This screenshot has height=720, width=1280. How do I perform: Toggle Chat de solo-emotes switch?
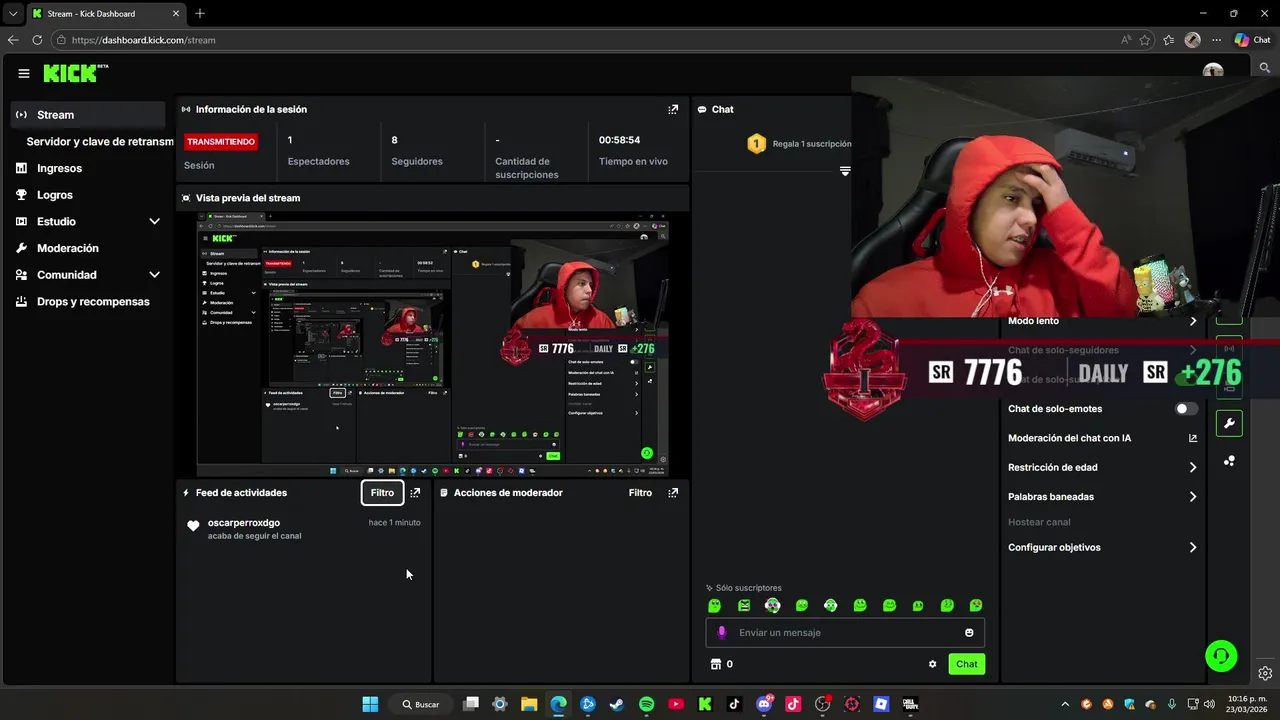[x=1186, y=409]
